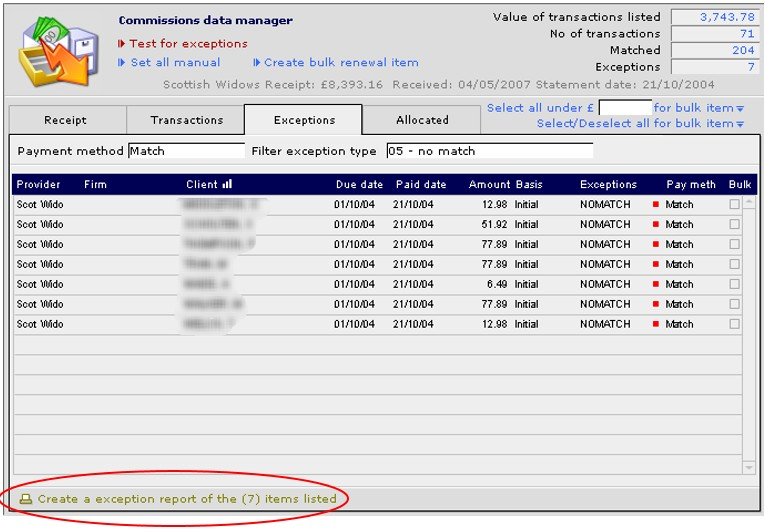The width and height of the screenshot is (765, 529).
Task: Click the Test for exceptions link
Action: click(183, 43)
